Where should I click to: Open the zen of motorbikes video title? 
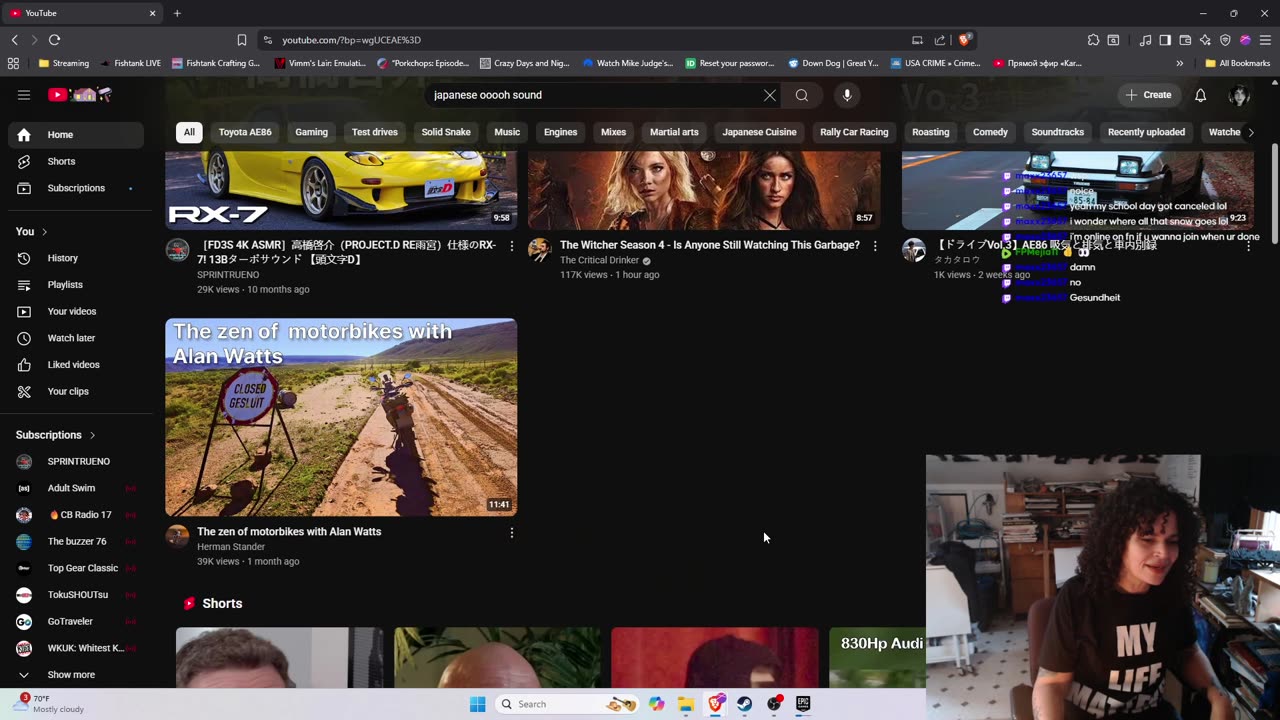pyautogui.click(x=289, y=532)
